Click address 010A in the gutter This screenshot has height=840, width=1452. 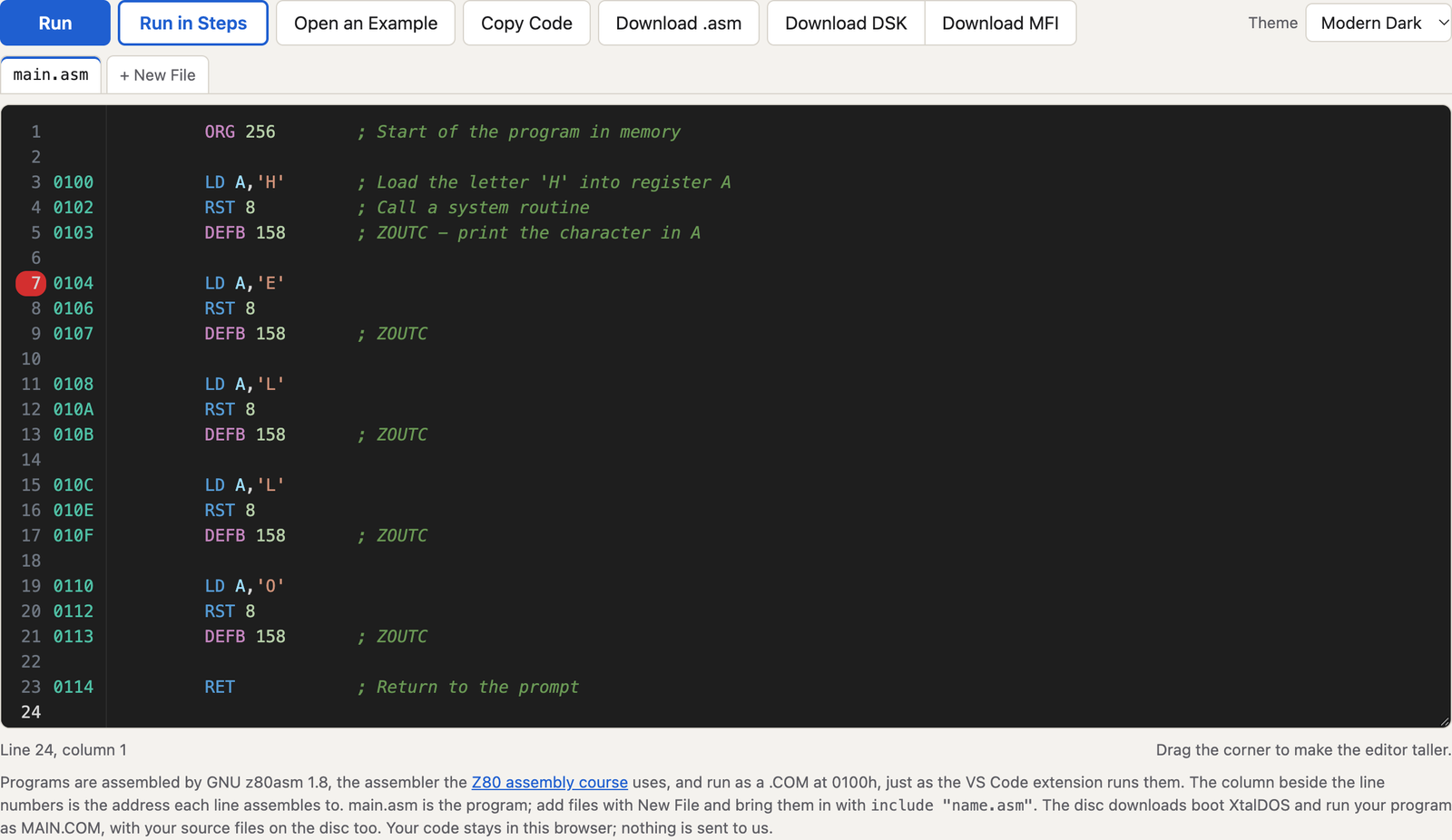74,409
